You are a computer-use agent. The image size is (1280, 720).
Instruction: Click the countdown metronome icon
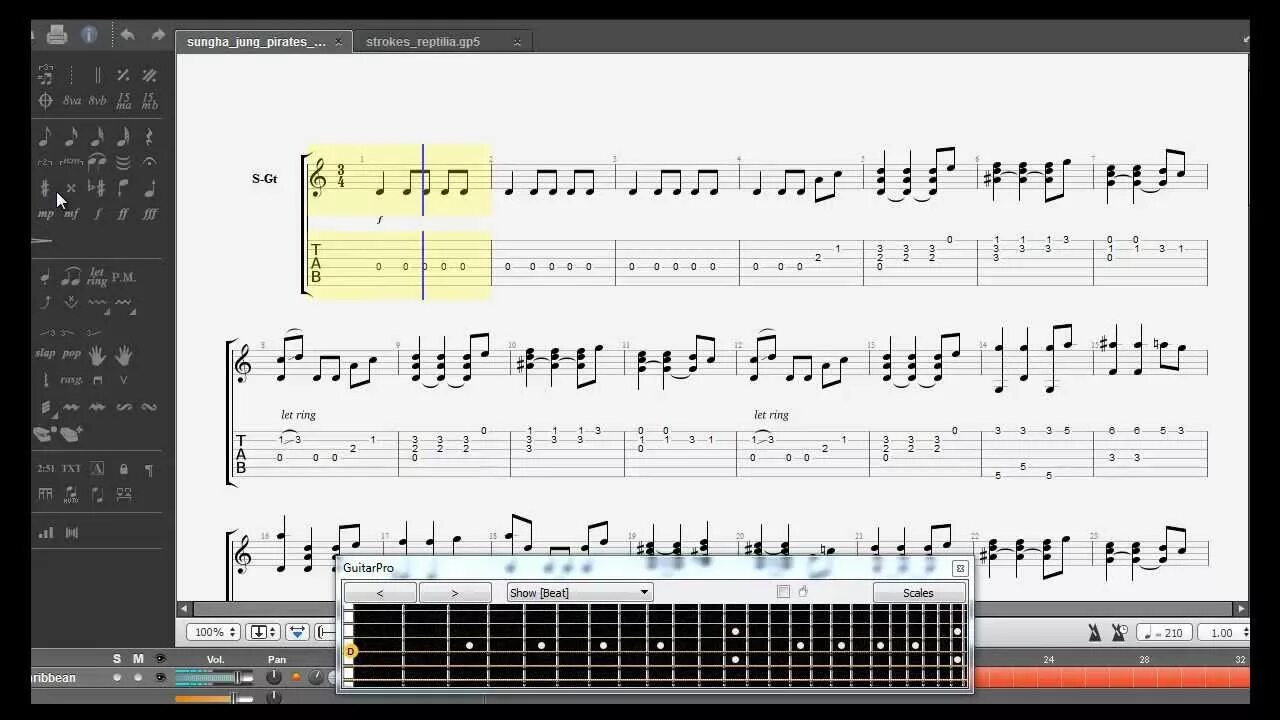1119,632
